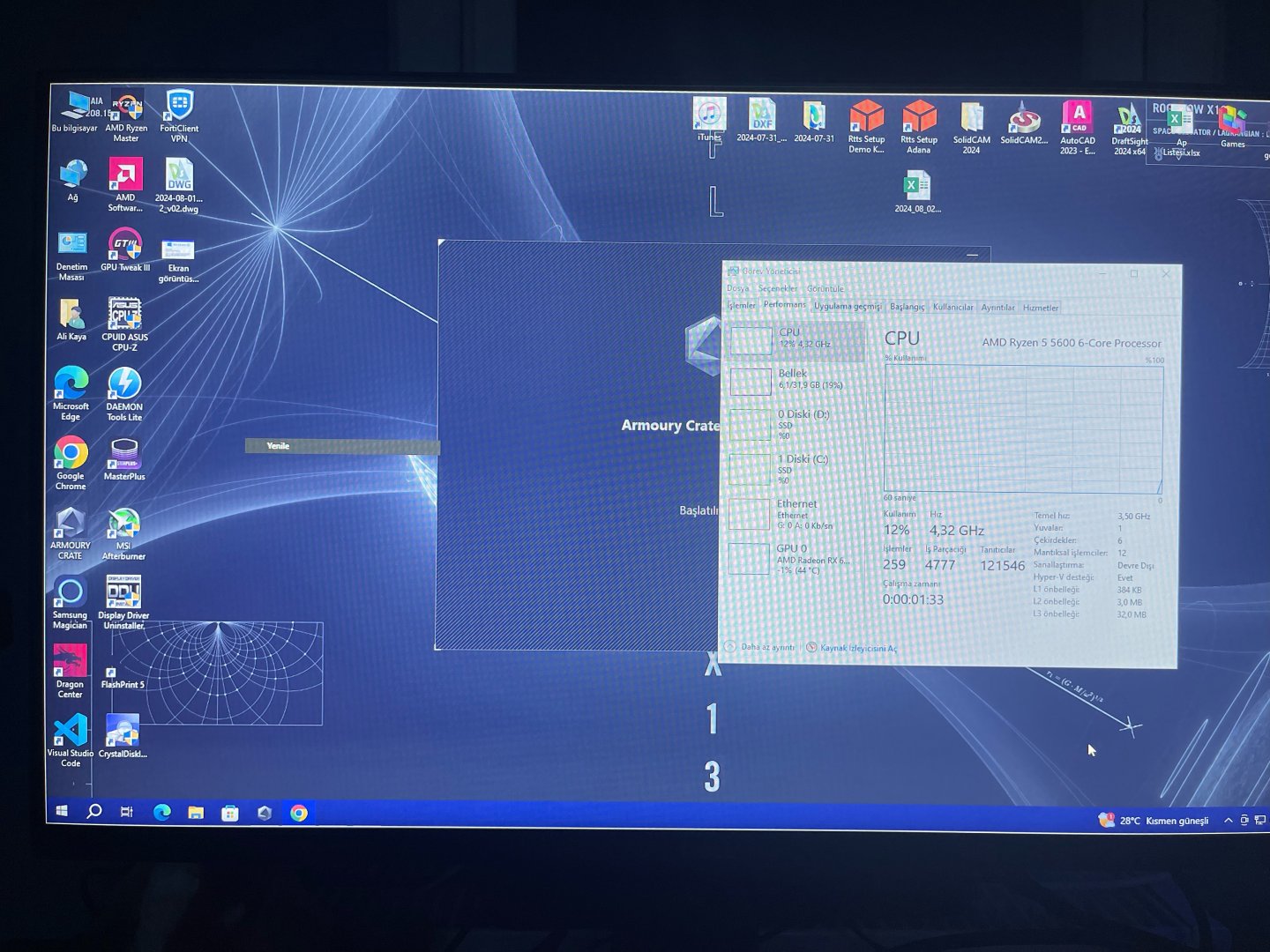Open taskbar search magnifier
Screen dimensions: 1270x952
93,811
